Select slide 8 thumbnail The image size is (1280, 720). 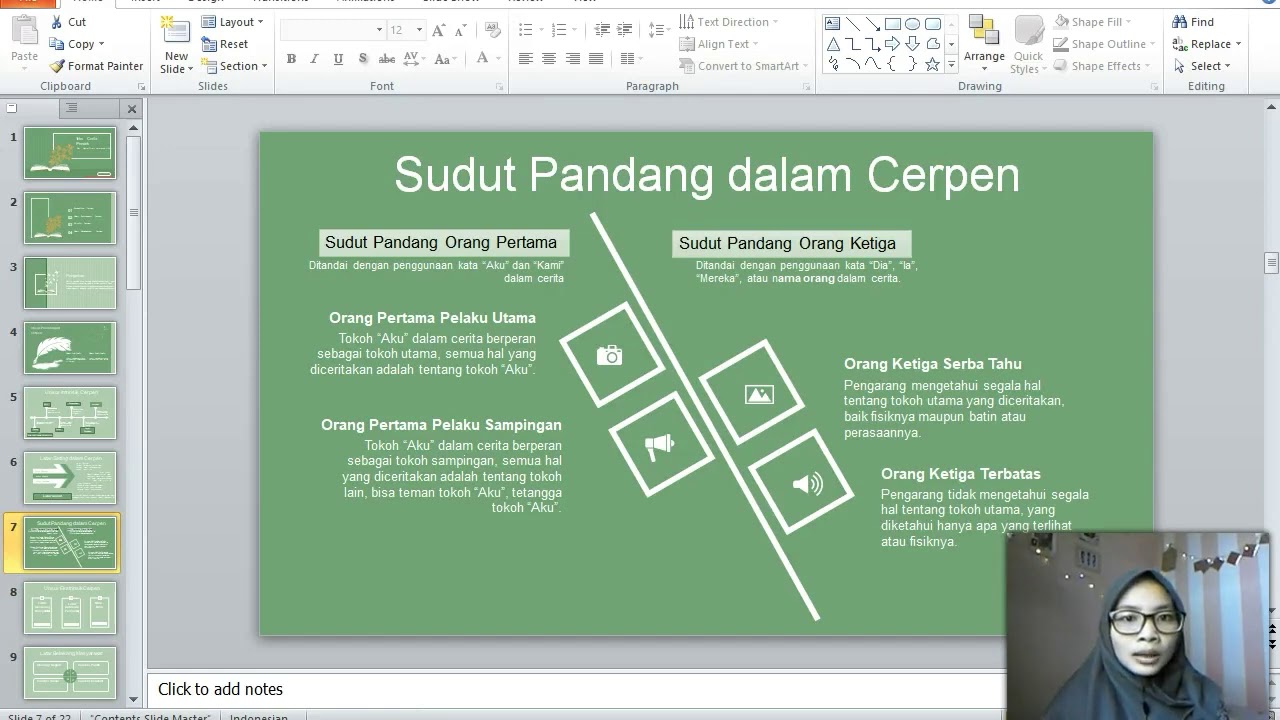pos(70,608)
